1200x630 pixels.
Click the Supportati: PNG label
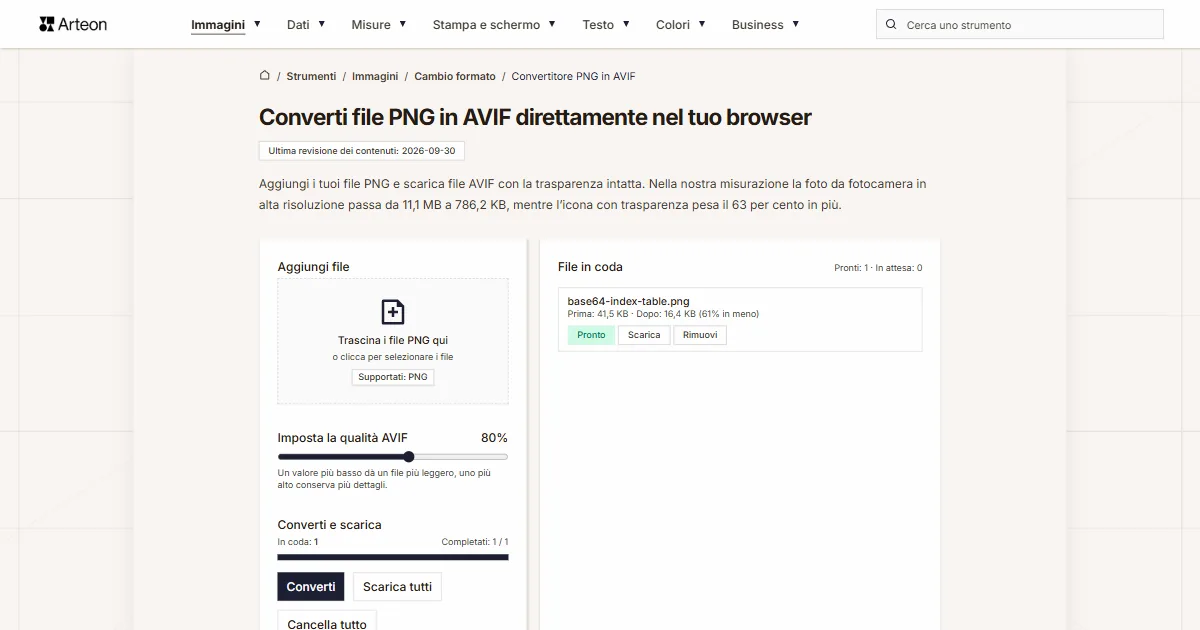[393, 377]
